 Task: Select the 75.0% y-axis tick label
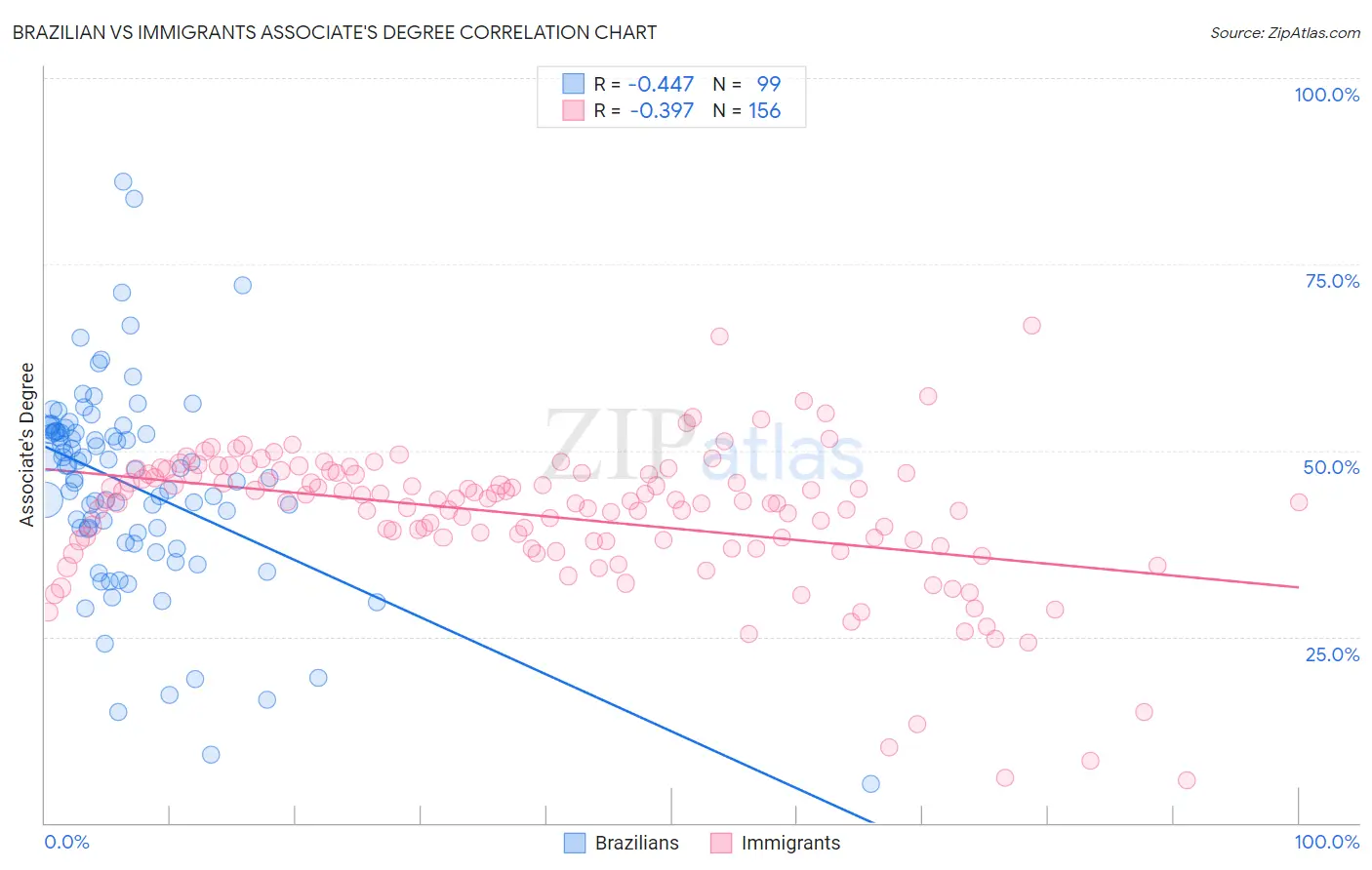(1332, 281)
